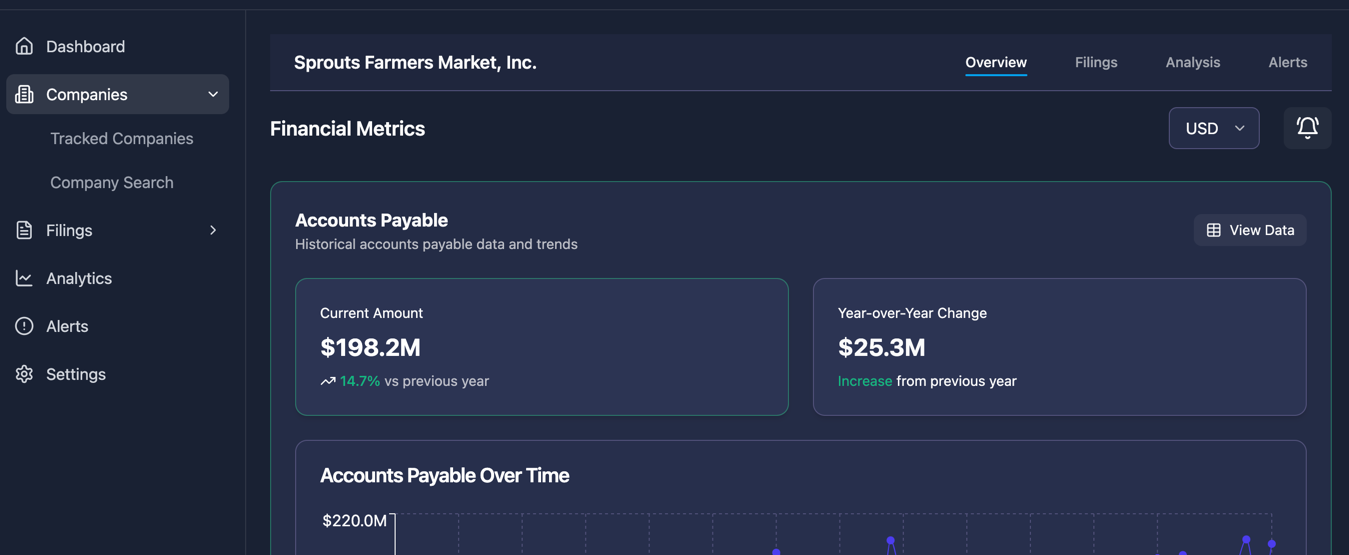1349x555 pixels.
Task: Go to Company Search
Action: click(112, 182)
